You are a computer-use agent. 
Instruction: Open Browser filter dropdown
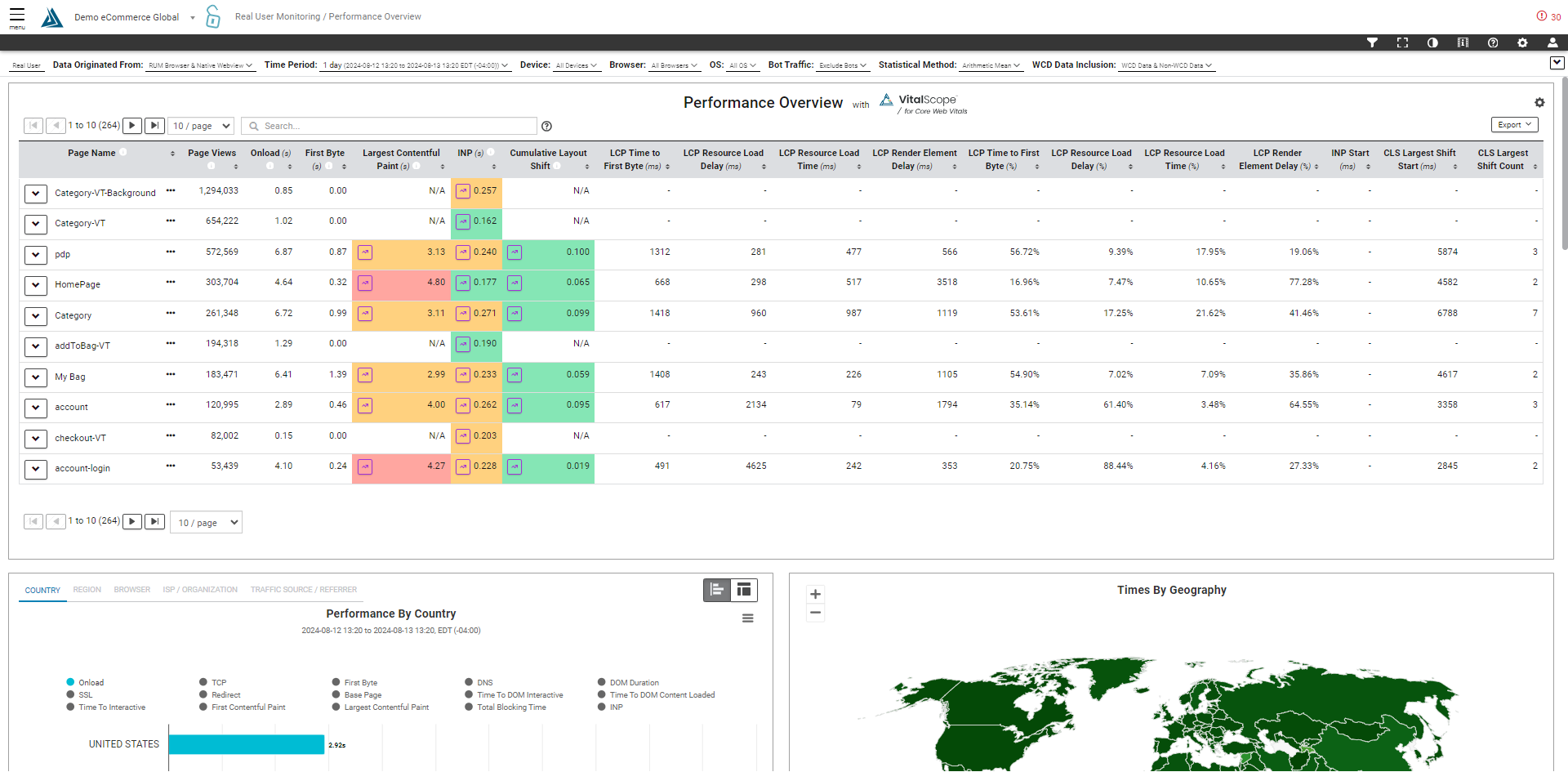tap(675, 65)
